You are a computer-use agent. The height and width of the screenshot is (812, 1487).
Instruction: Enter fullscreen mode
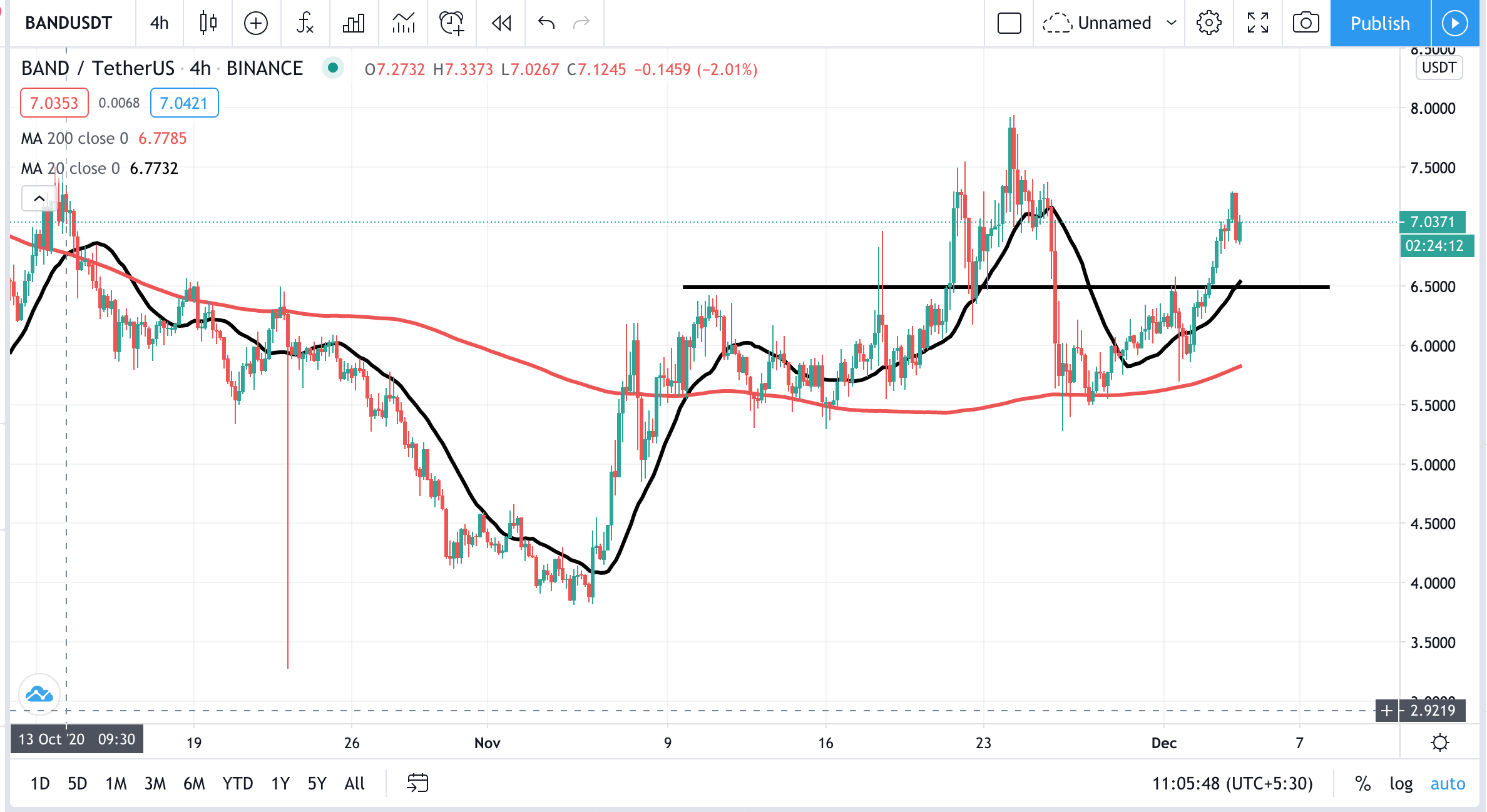(x=1258, y=23)
